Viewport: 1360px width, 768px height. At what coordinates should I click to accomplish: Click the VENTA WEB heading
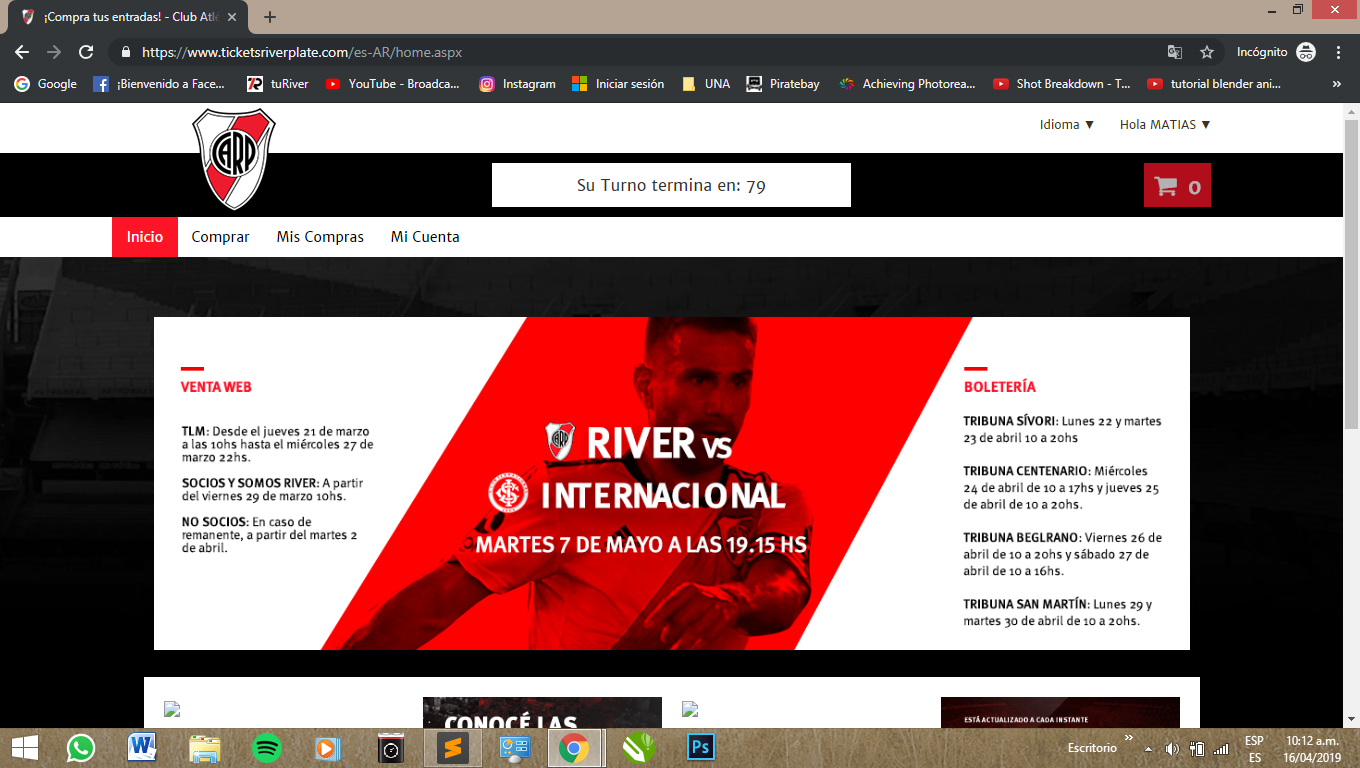coord(216,387)
